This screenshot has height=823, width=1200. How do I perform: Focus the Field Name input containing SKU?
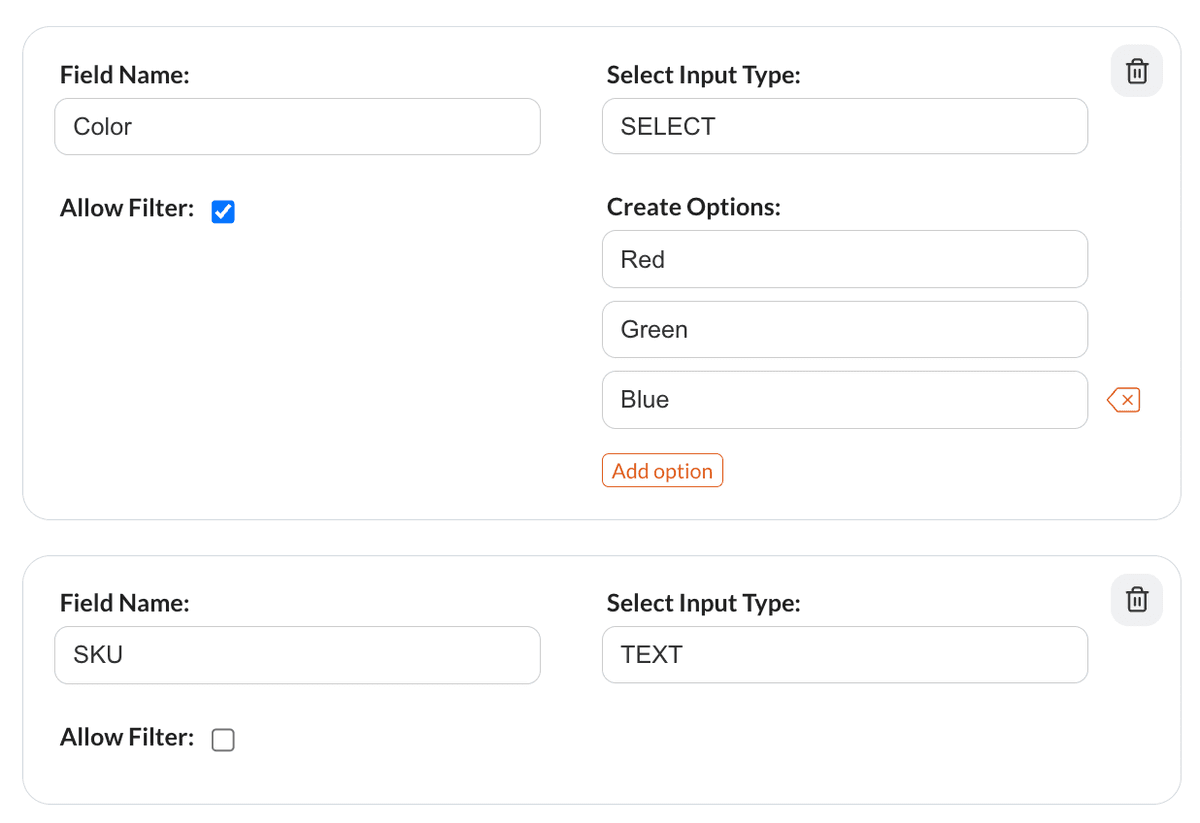click(x=297, y=655)
